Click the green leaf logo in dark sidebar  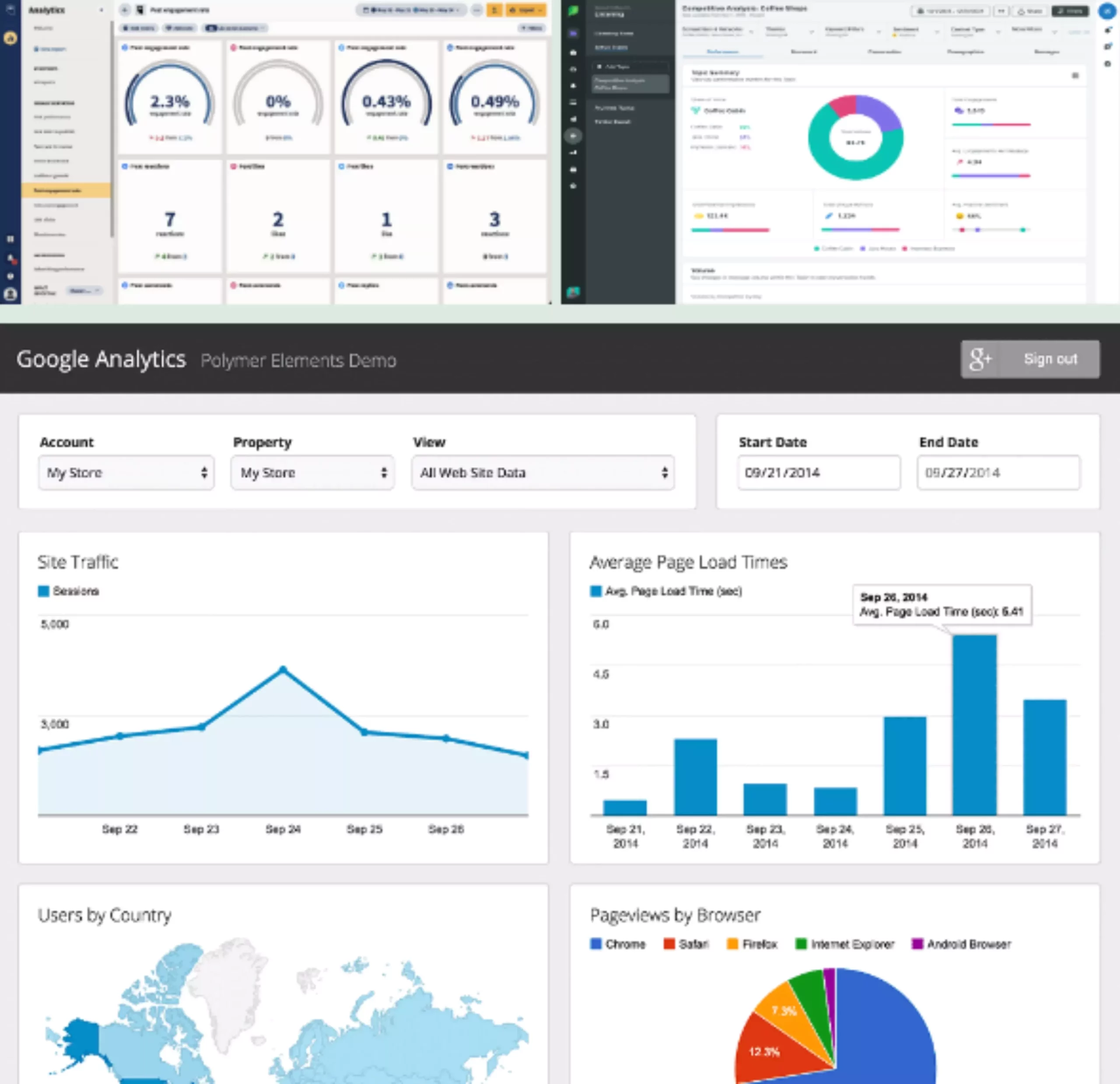click(573, 11)
